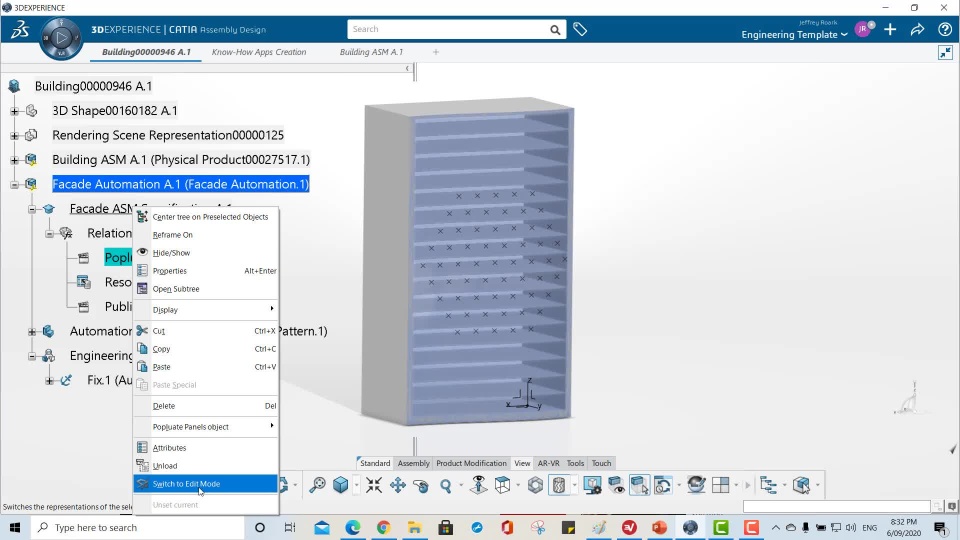Click the cube with cursor icon at toolbar end
The width and height of the screenshot is (960, 540).
coord(801,485)
